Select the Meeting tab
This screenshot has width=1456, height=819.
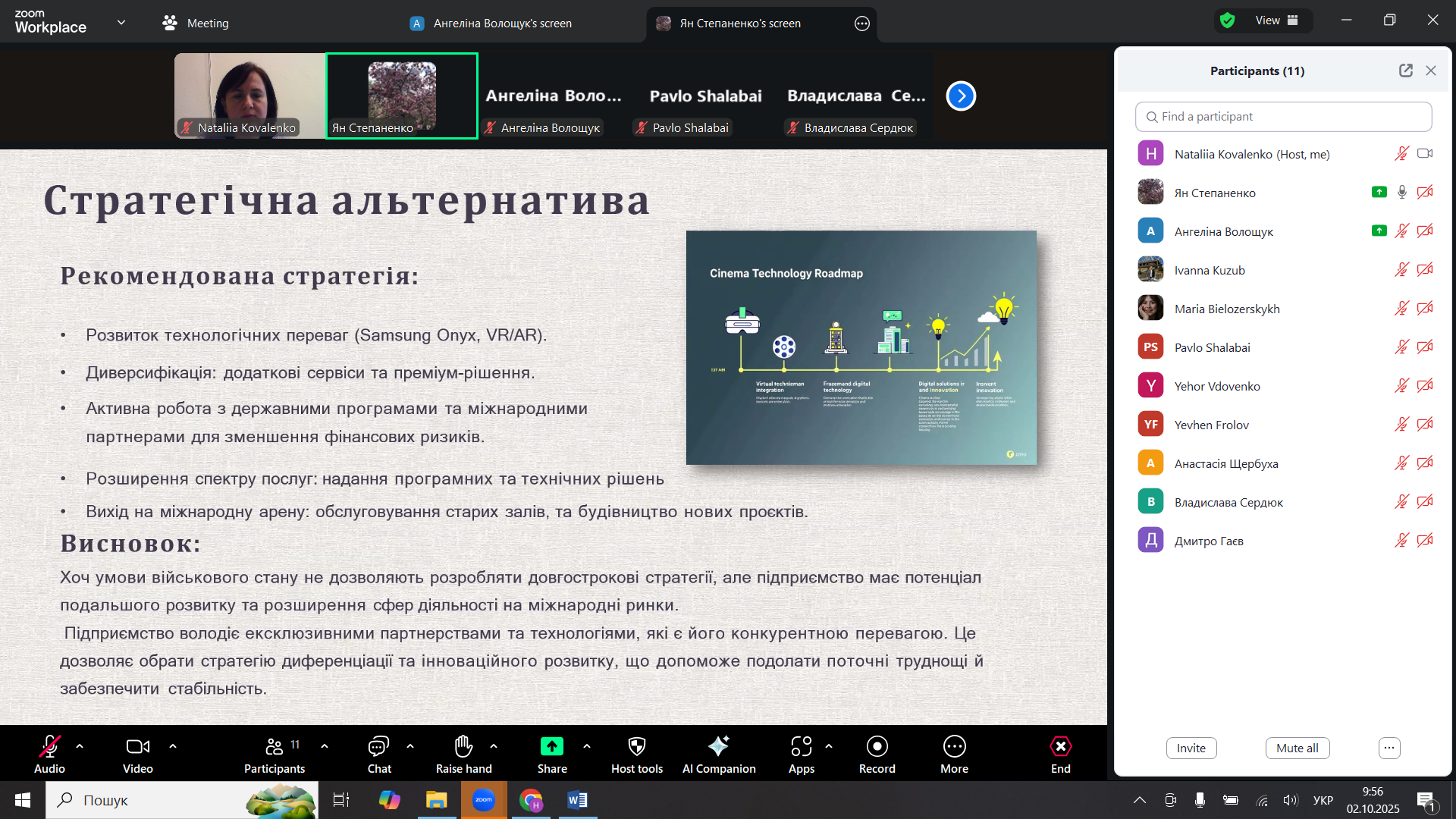pyautogui.click(x=196, y=24)
